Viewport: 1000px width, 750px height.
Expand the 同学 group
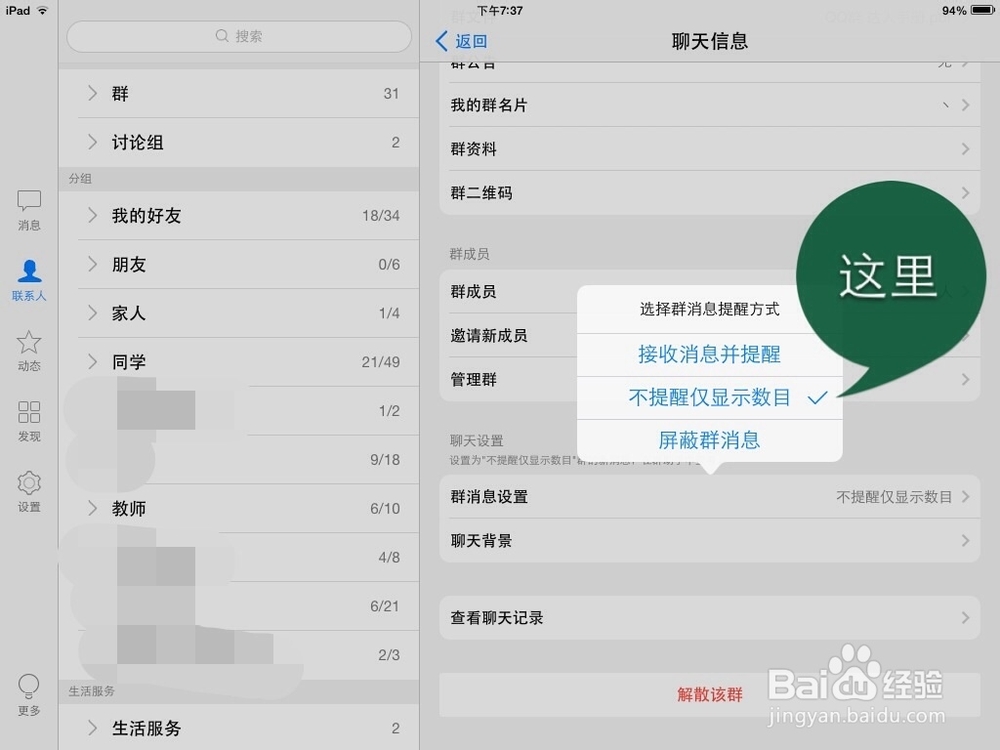click(239, 362)
